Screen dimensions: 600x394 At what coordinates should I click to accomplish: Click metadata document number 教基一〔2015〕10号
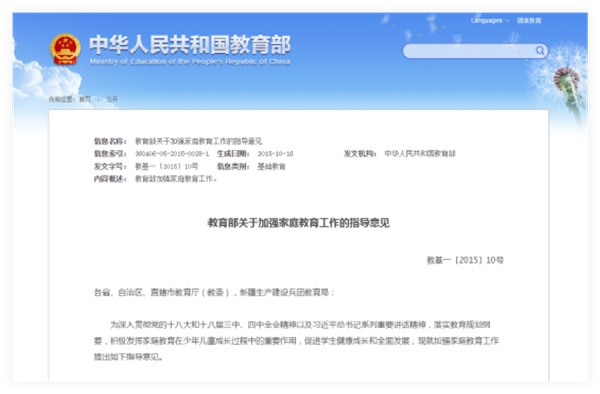tap(166, 166)
